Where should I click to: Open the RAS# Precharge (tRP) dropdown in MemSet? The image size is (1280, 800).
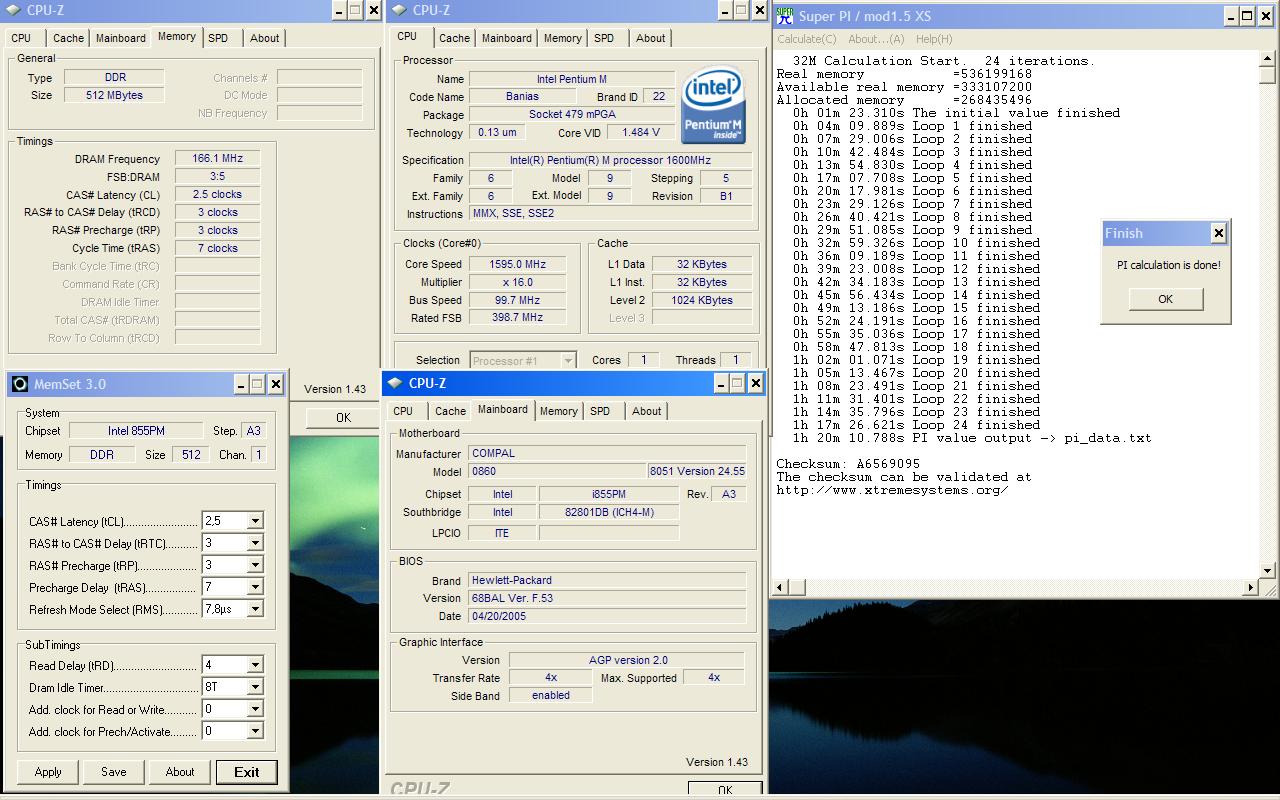[x=255, y=565]
